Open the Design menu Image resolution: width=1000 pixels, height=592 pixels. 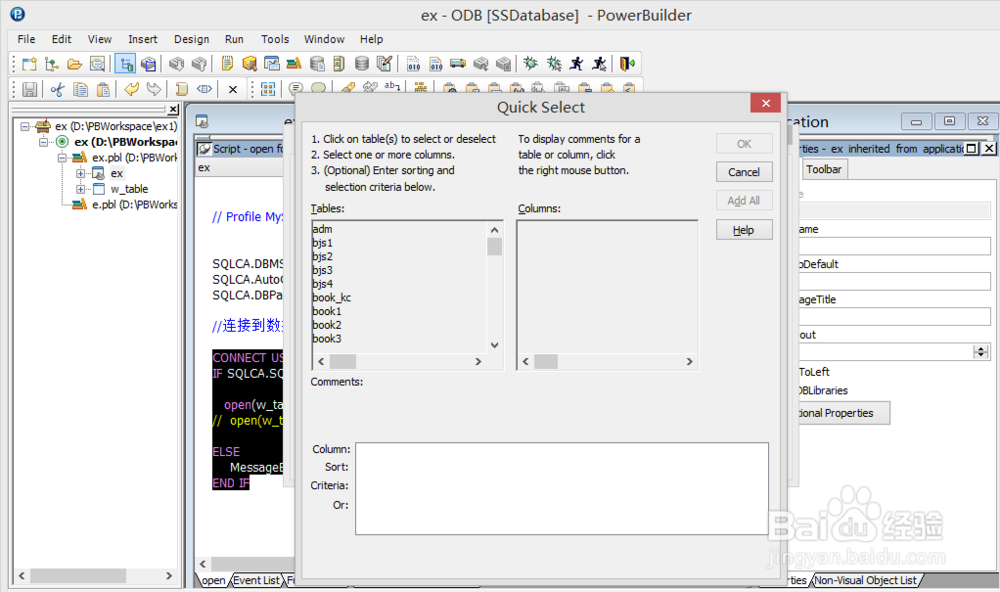coord(191,39)
